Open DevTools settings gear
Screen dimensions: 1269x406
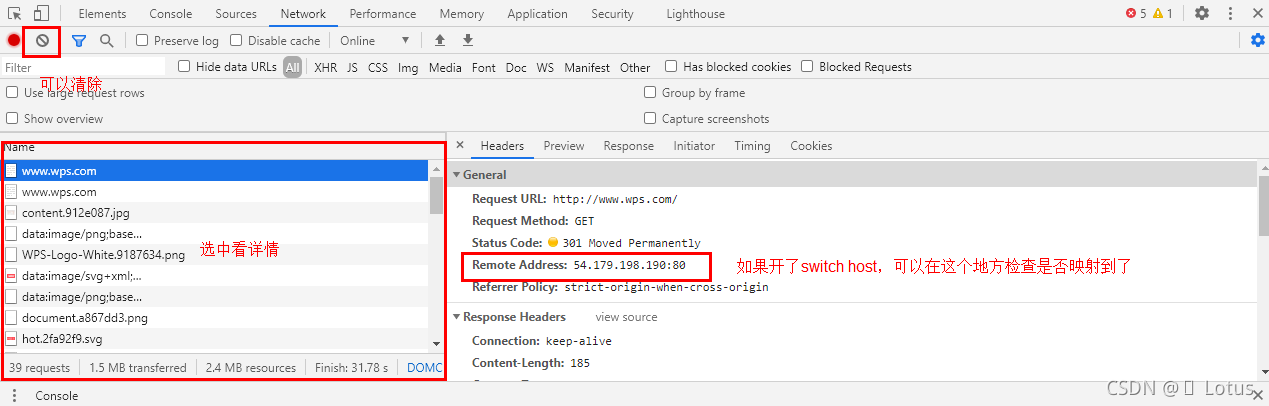coord(1202,14)
